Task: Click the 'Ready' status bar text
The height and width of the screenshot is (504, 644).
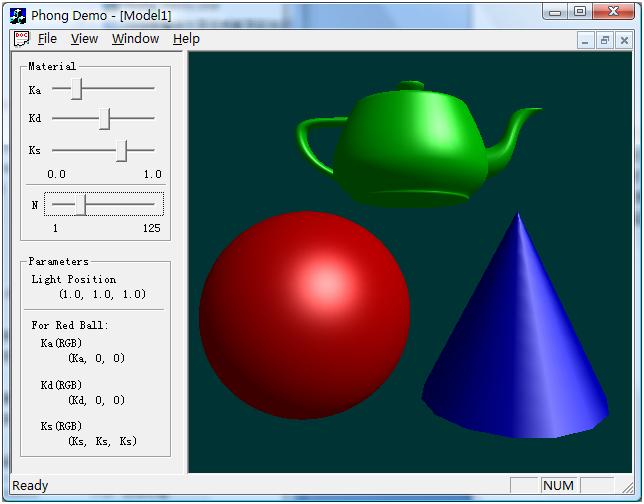Action: click(x=30, y=486)
